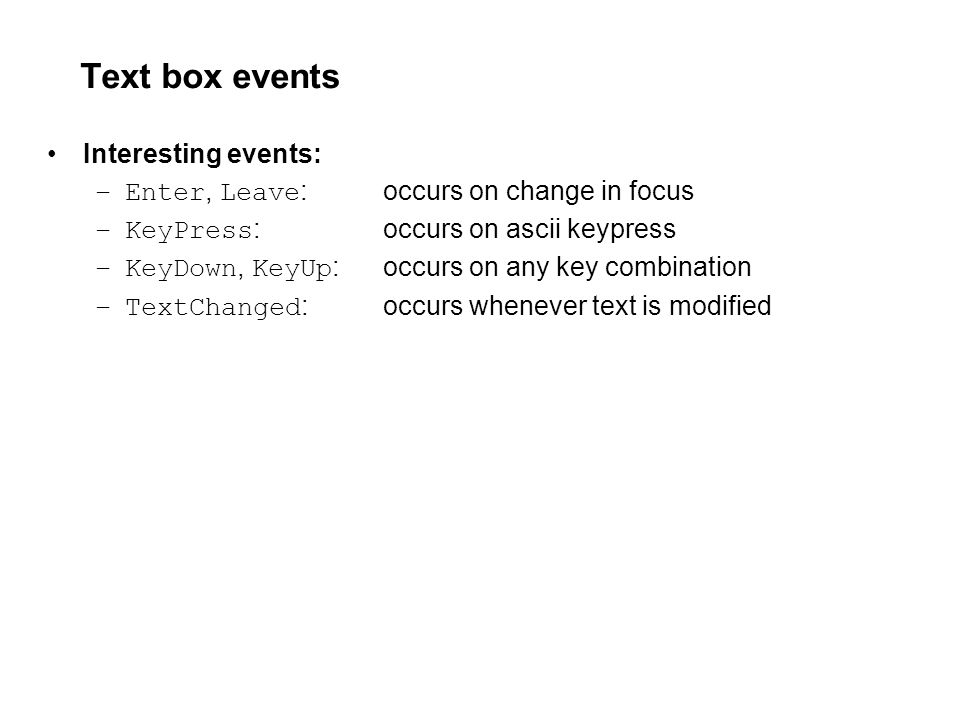Click the dash before KeyPress
Screen dimensions: 960x720
103,230
